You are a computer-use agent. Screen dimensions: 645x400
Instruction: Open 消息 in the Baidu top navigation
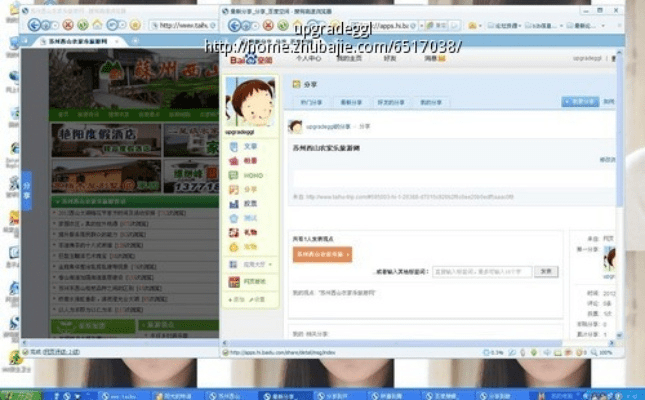click(x=435, y=58)
